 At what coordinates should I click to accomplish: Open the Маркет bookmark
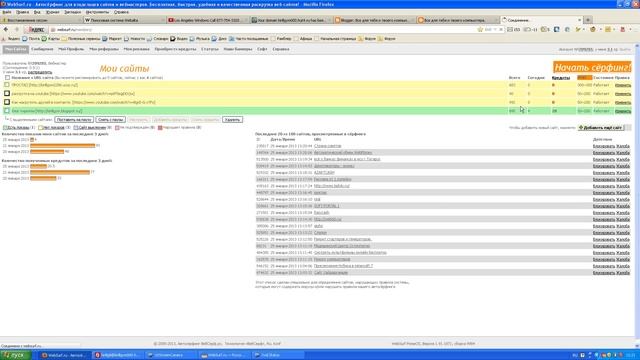112,39
